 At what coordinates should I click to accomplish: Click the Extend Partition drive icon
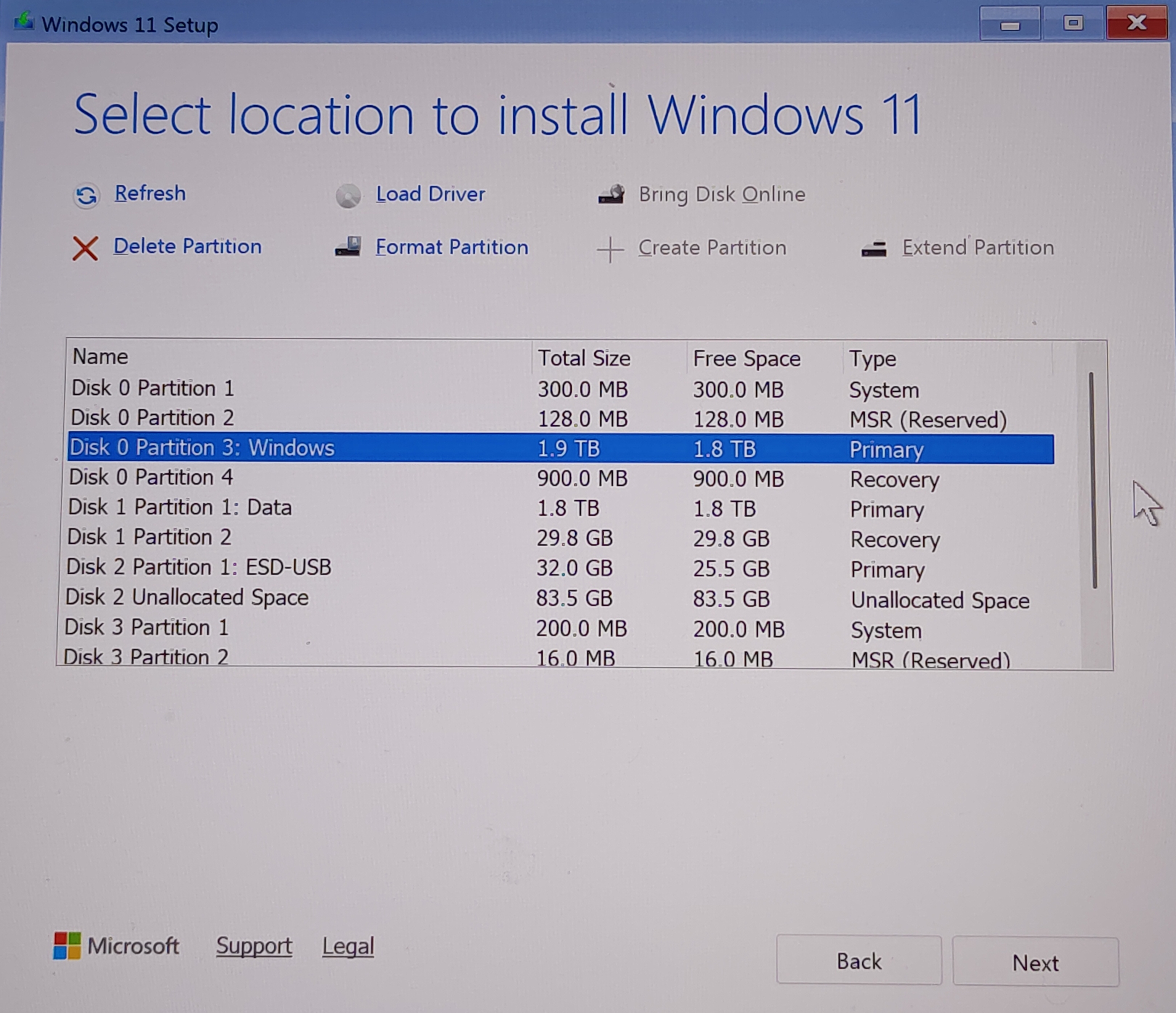click(874, 249)
